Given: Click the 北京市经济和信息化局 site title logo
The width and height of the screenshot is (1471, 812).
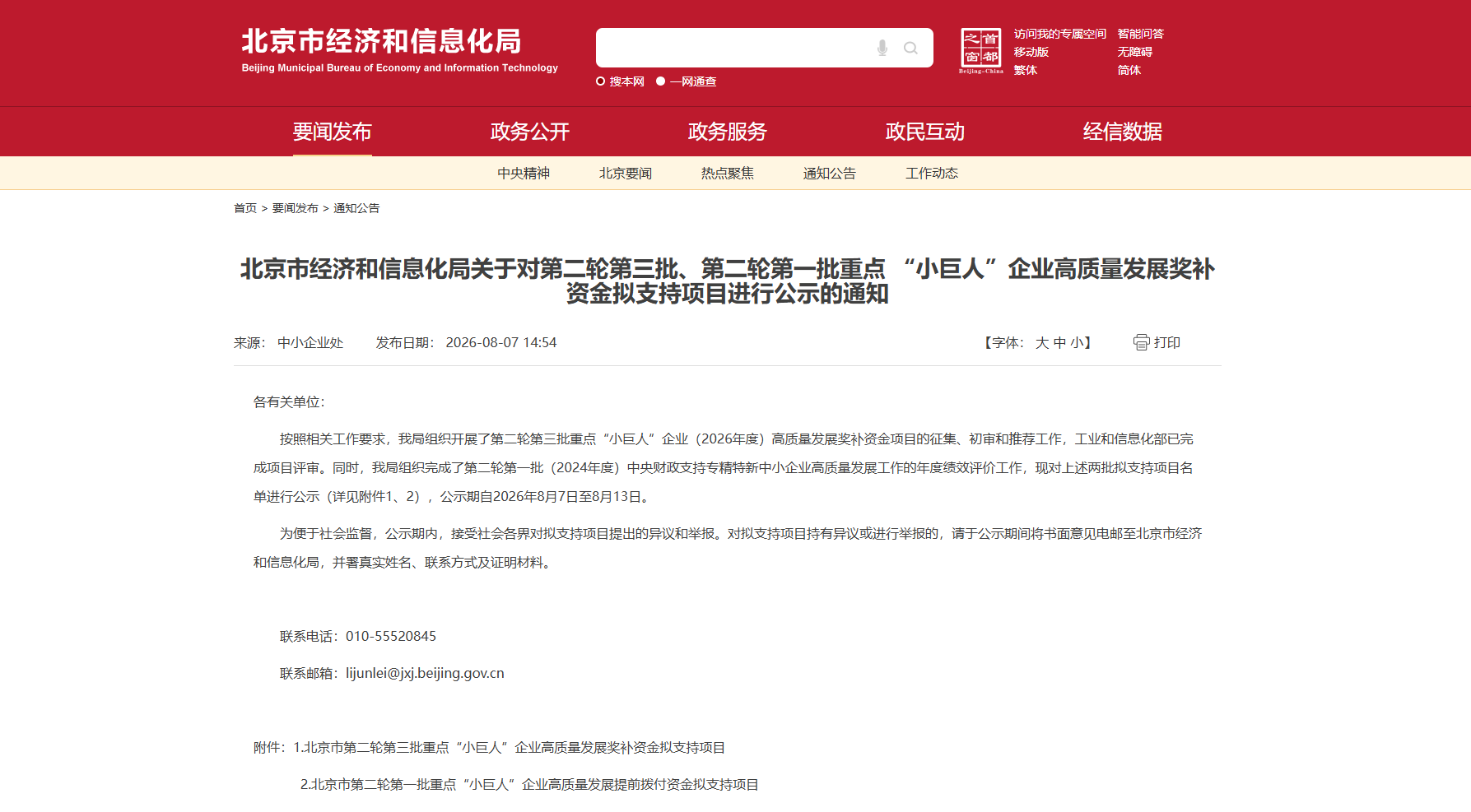Looking at the screenshot, I should pos(400,50).
